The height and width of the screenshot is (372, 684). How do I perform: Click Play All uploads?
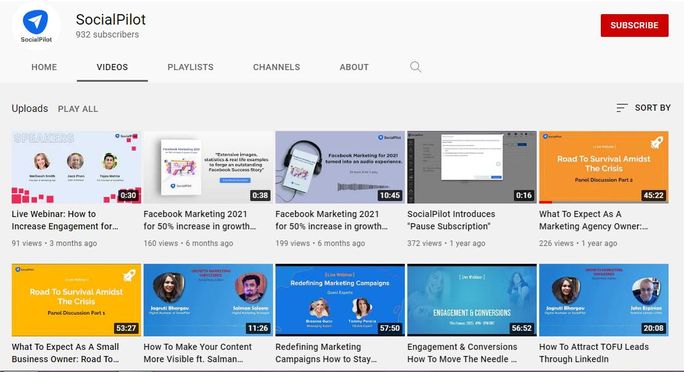coord(78,109)
